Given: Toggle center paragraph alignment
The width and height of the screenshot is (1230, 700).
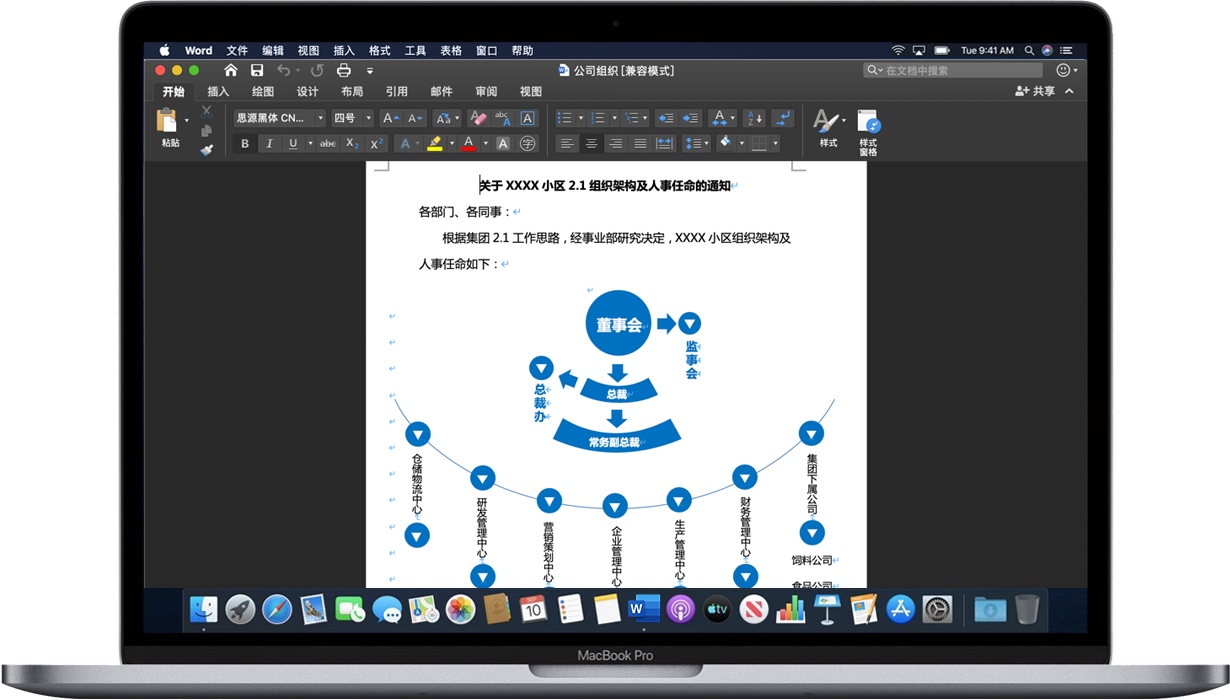Looking at the screenshot, I should tap(591, 143).
